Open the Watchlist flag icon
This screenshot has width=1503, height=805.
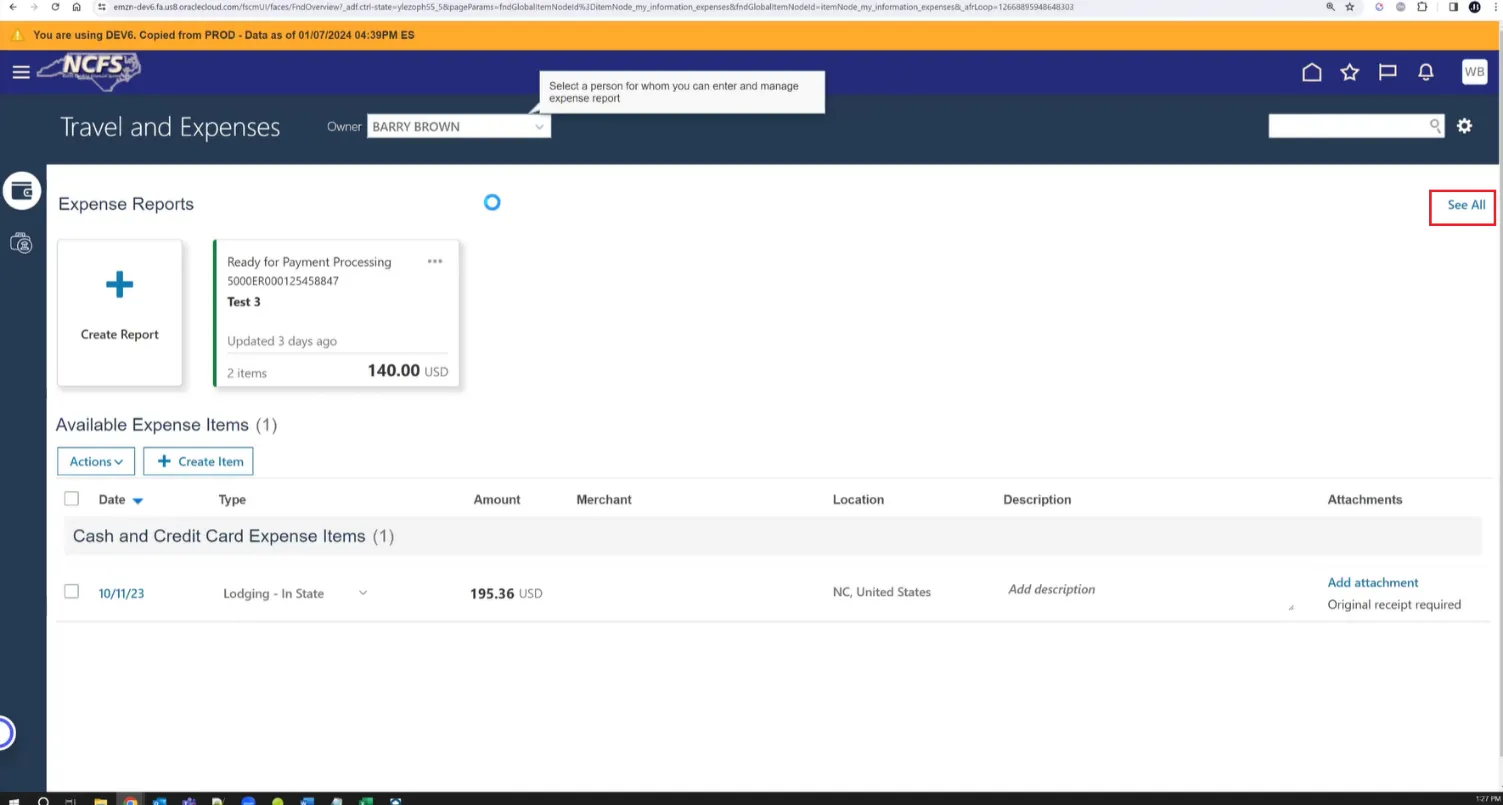point(1387,72)
